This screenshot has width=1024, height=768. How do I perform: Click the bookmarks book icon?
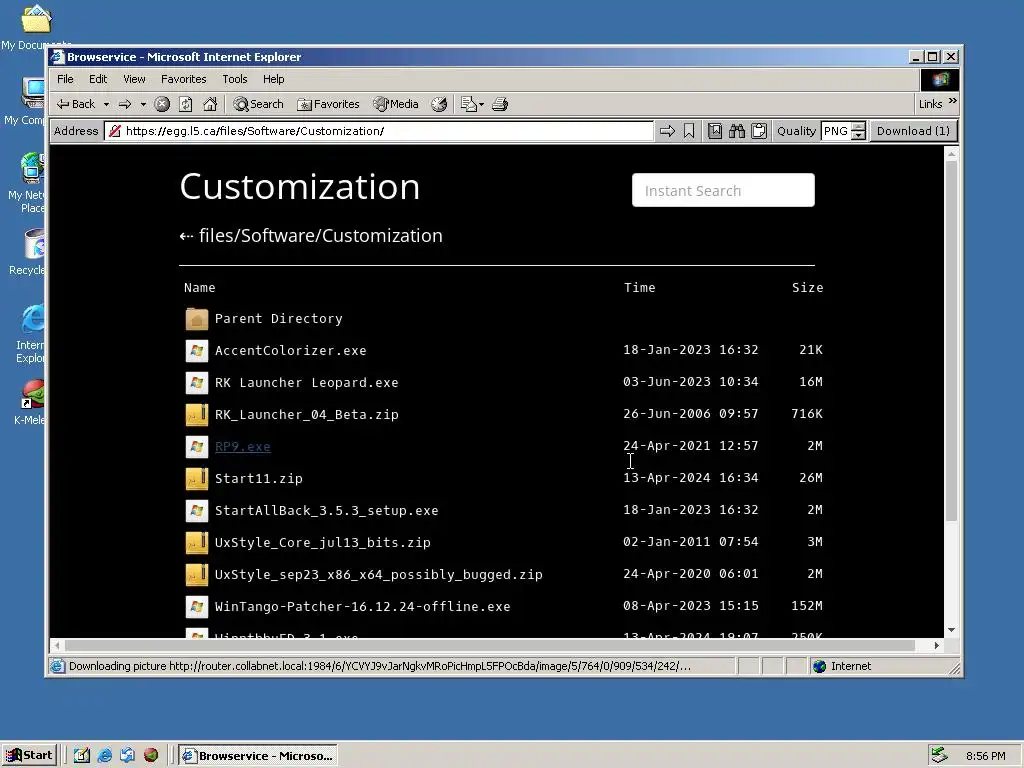(714, 131)
